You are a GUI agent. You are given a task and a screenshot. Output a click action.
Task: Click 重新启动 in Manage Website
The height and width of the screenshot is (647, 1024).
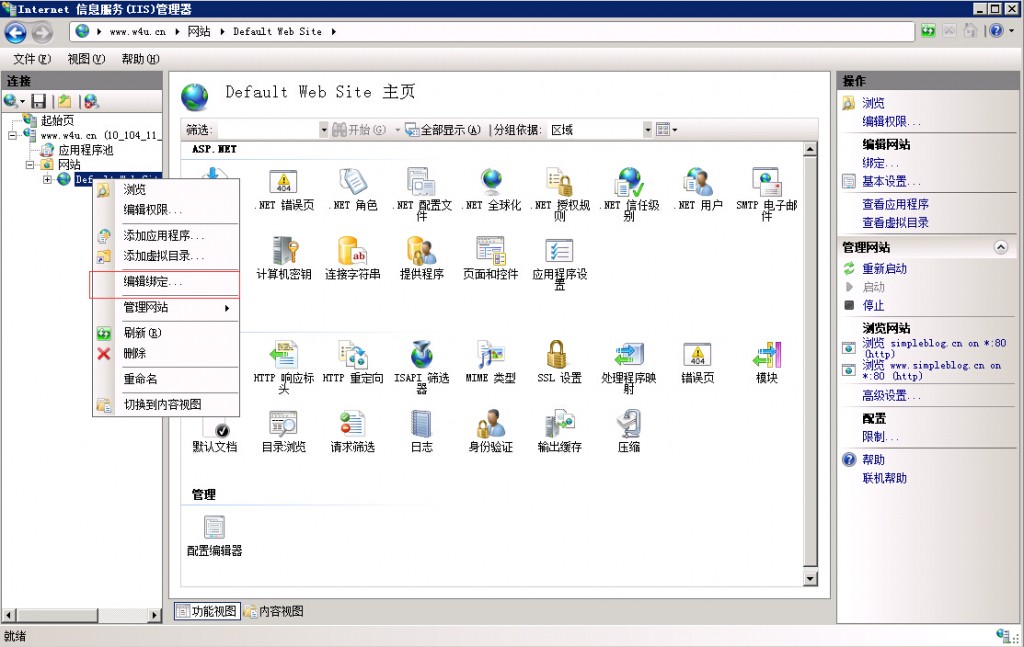click(x=884, y=268)
